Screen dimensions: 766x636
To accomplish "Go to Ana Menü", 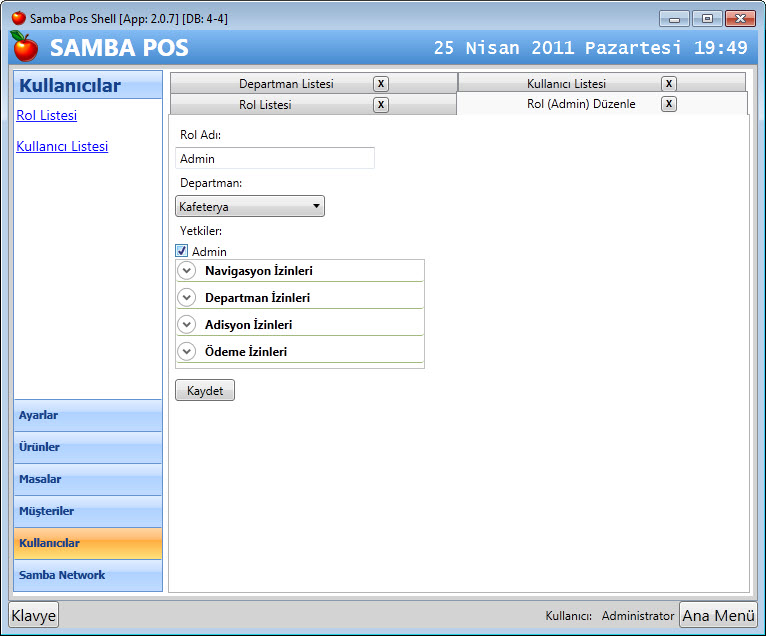I will (x=718, y=616).
